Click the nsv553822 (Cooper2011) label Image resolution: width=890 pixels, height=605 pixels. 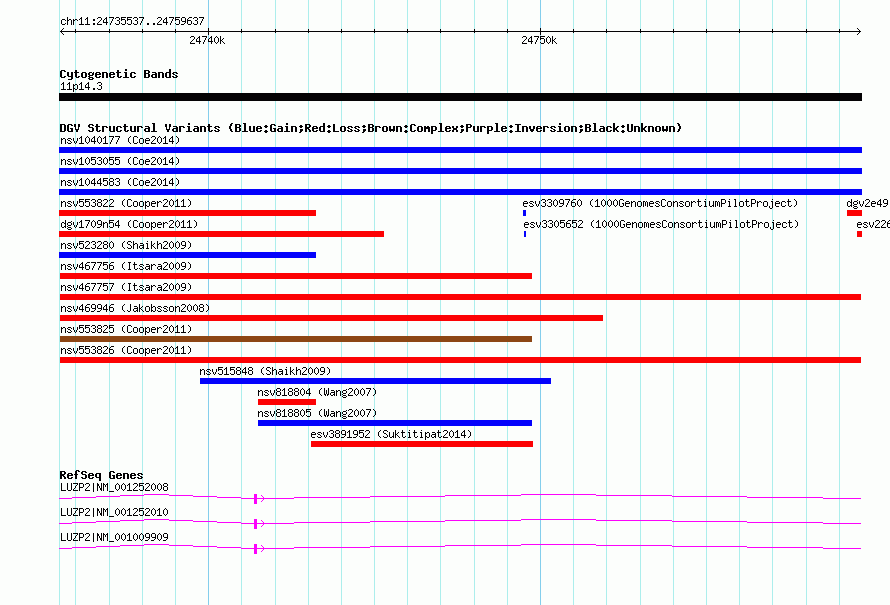tap(126, 203)
